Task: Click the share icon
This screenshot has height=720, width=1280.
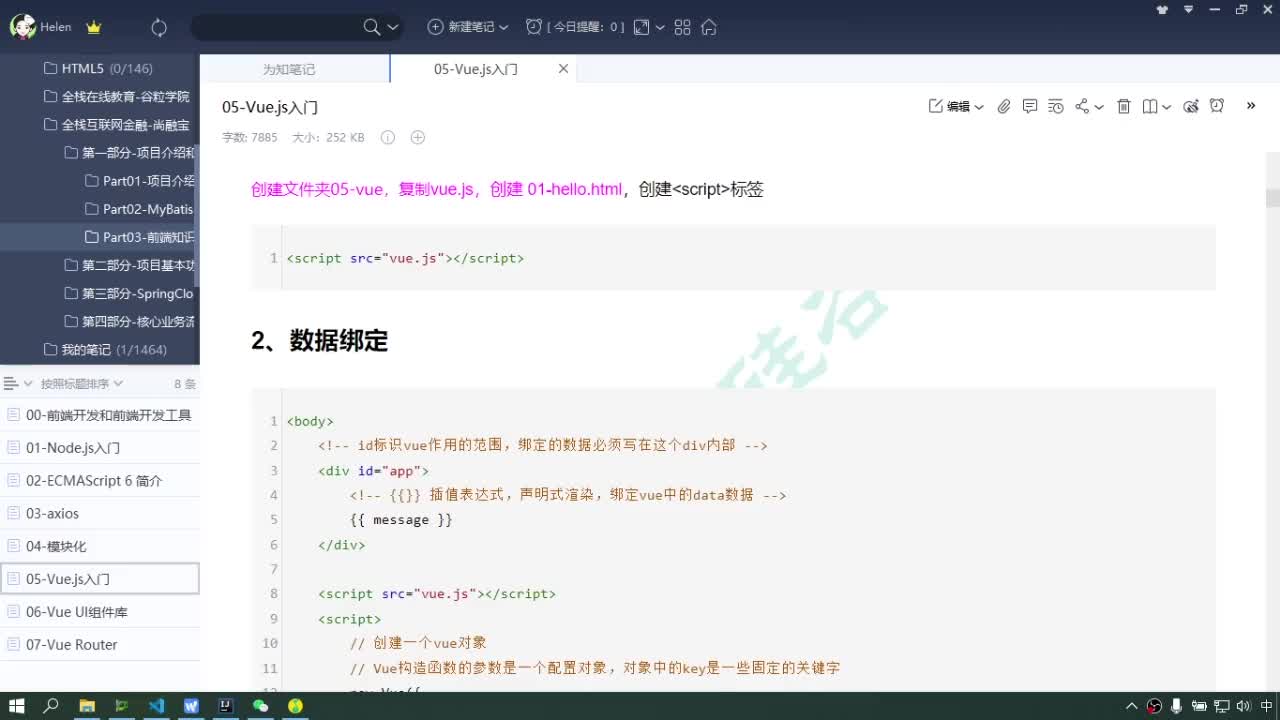Action: click(x=1082, y=106)
